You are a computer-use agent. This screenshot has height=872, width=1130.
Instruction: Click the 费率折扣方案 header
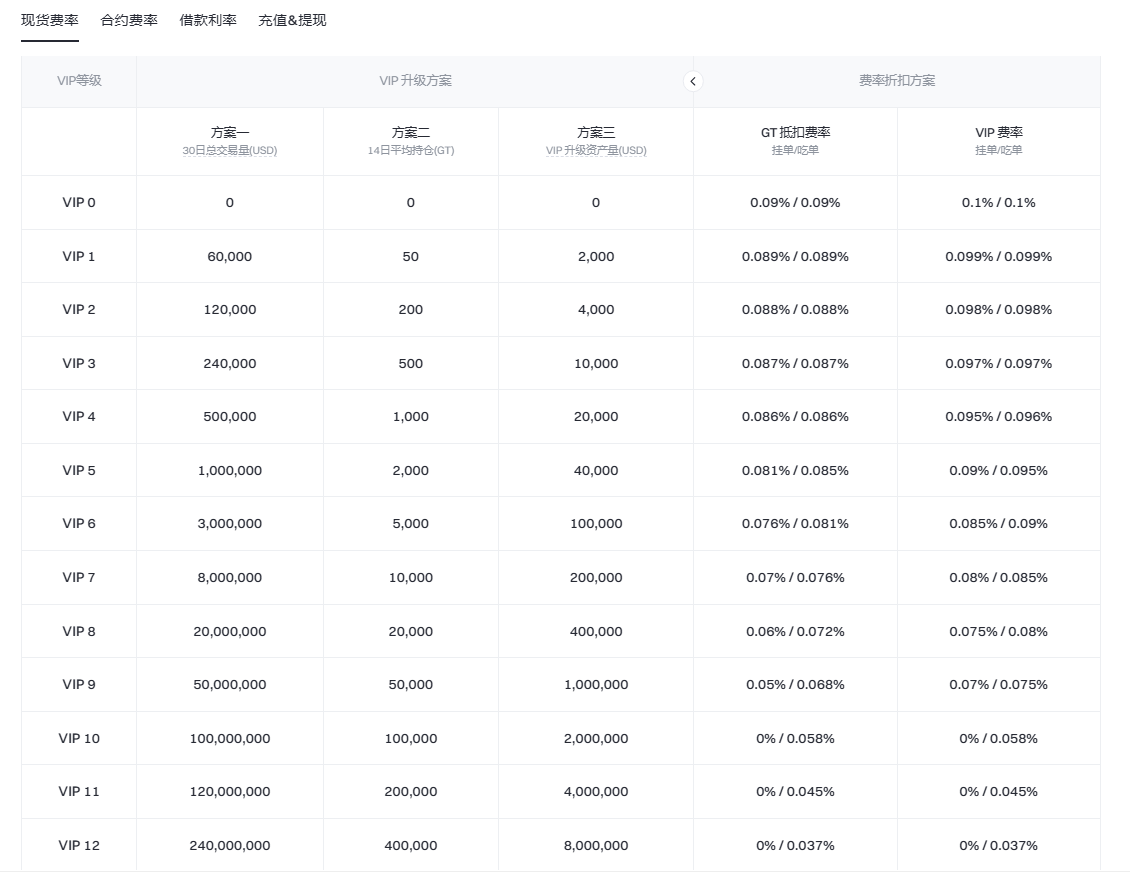897,81
